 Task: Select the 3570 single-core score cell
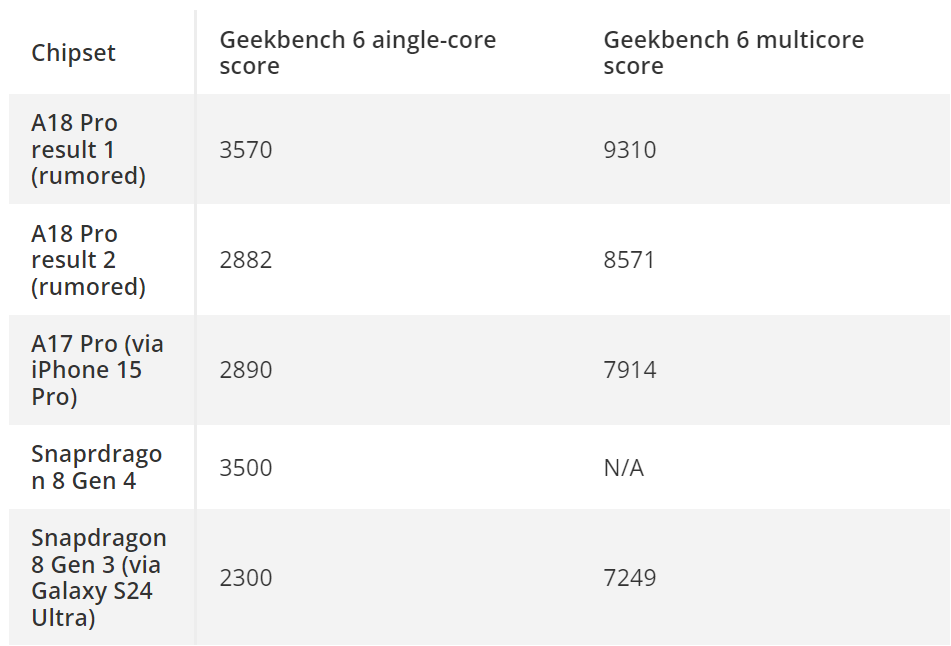pos(246,150)
